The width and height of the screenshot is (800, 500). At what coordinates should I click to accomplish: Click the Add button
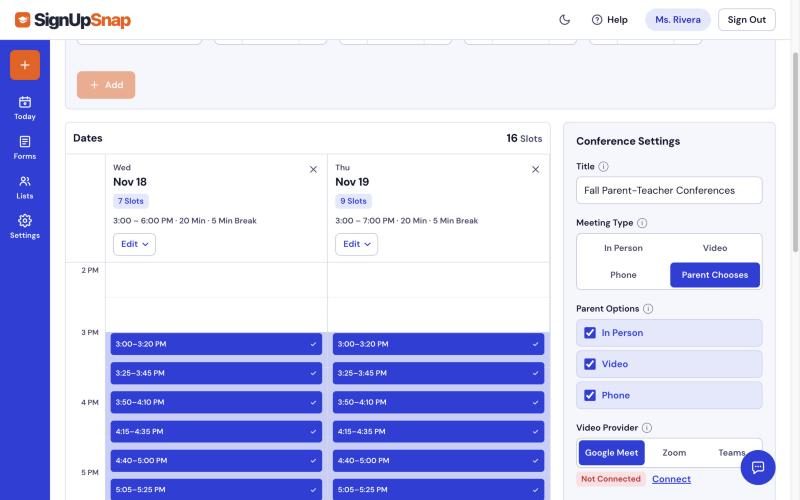106,85
